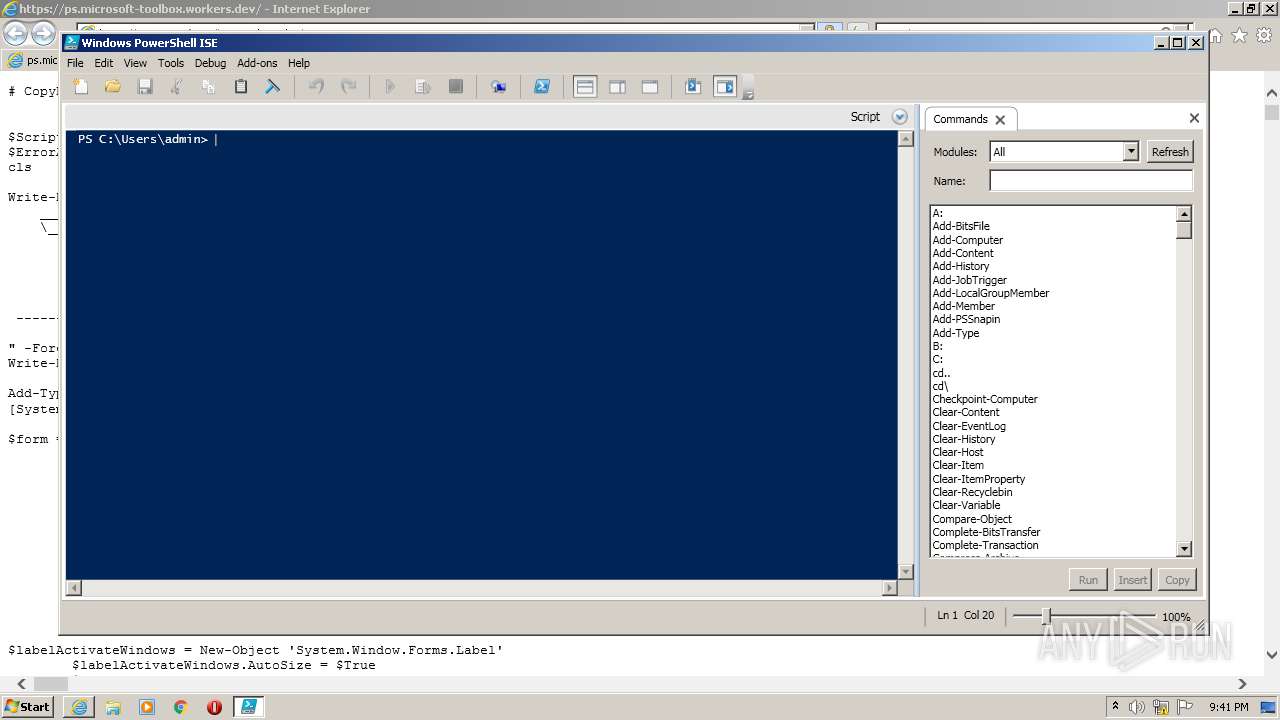Click the Run Selection toolbar icon

pyautogui.click(x=423, y=87)
